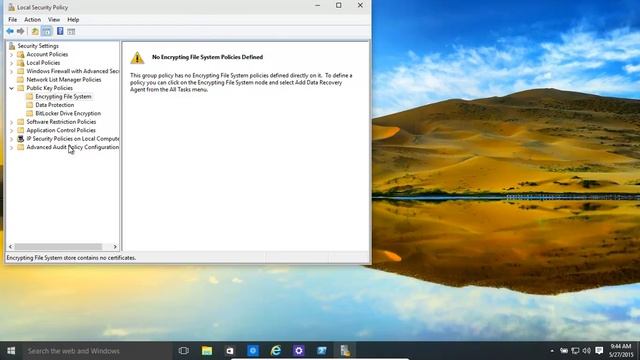Open the purple Settings gear taskbar icon
Screen dimensions: 640x360
[x=299, y=351]
